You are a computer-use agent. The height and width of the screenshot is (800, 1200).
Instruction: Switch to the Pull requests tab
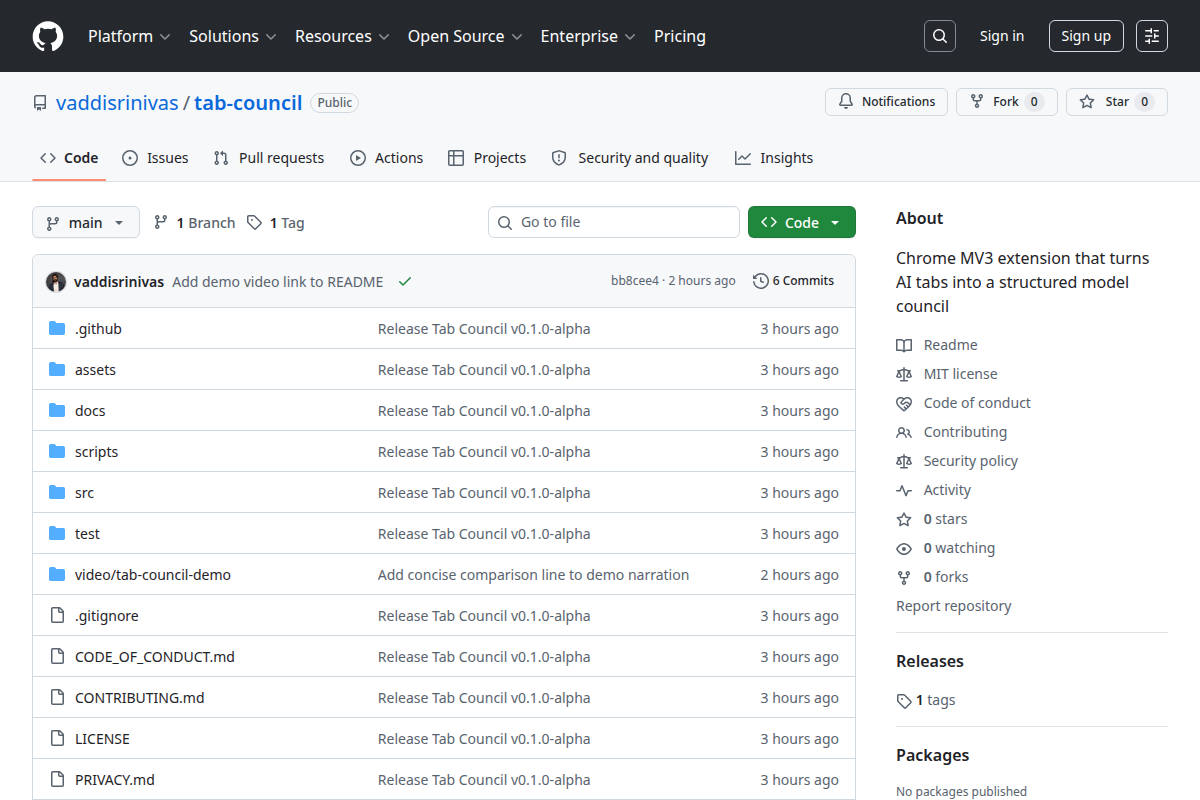[x=269, y=158]
